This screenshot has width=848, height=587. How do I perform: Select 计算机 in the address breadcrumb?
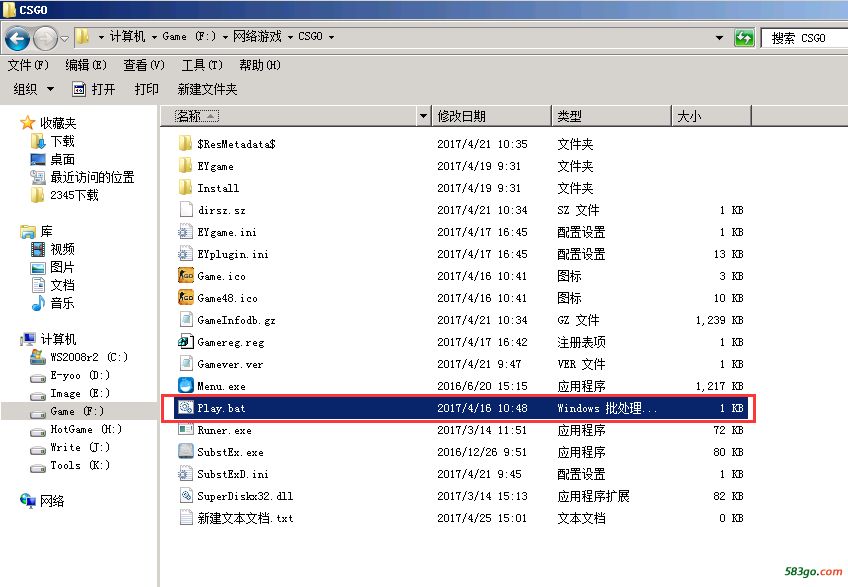pyautogui.click(x=128, y=36)
